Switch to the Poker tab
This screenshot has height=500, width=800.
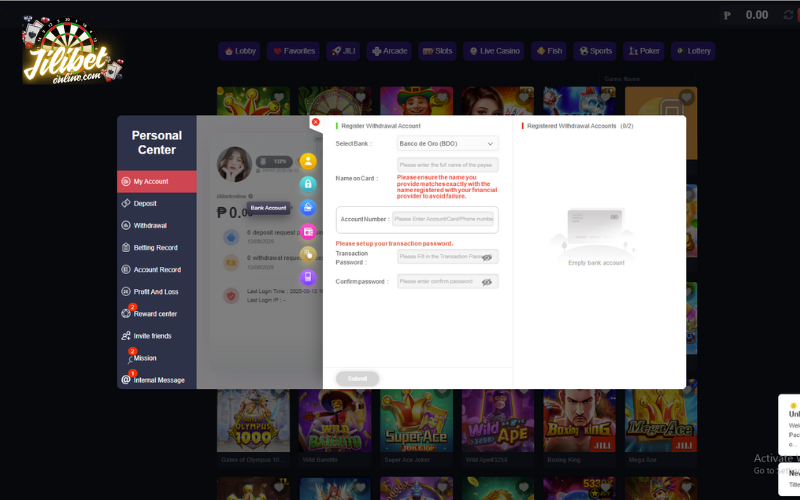point(644,51)
